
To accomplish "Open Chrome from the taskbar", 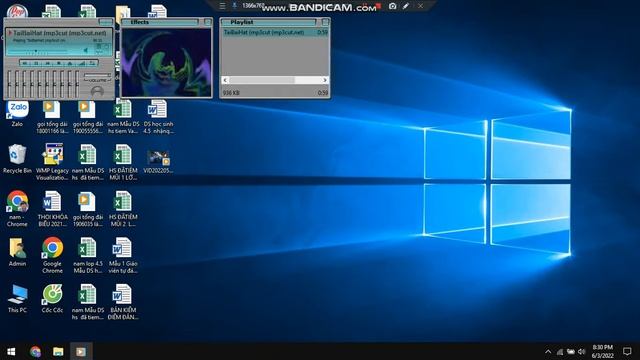I will pyautogui.click(x=35, y=351).
